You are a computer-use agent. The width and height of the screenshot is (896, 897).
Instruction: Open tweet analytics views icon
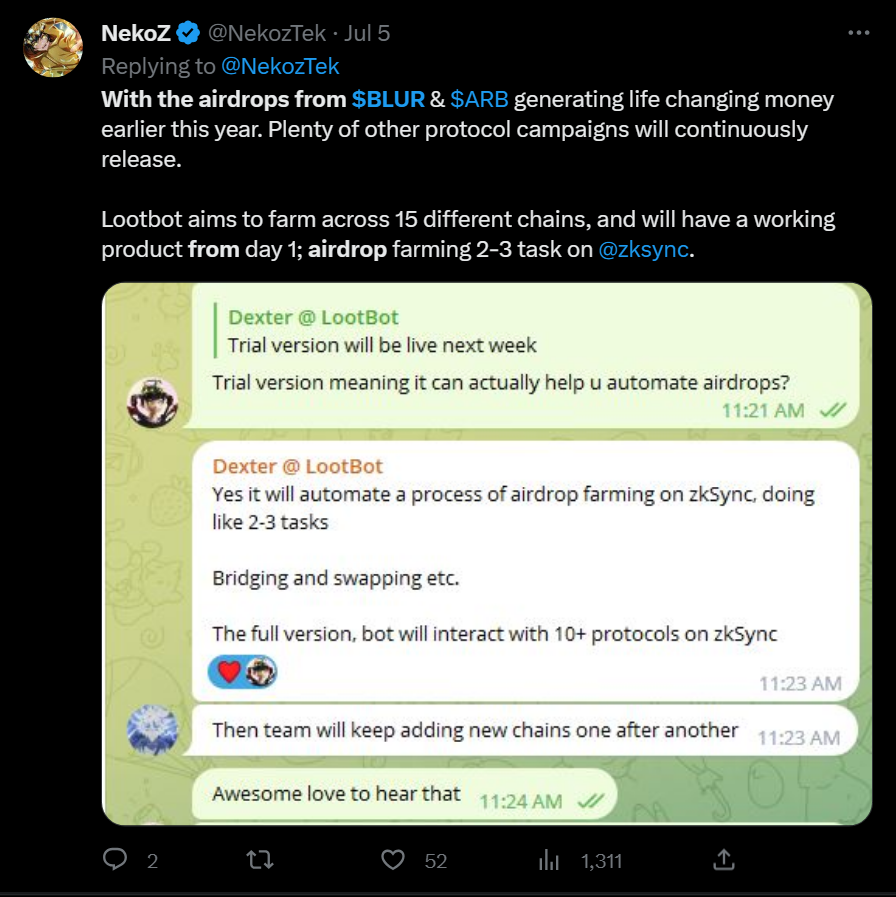549,859
